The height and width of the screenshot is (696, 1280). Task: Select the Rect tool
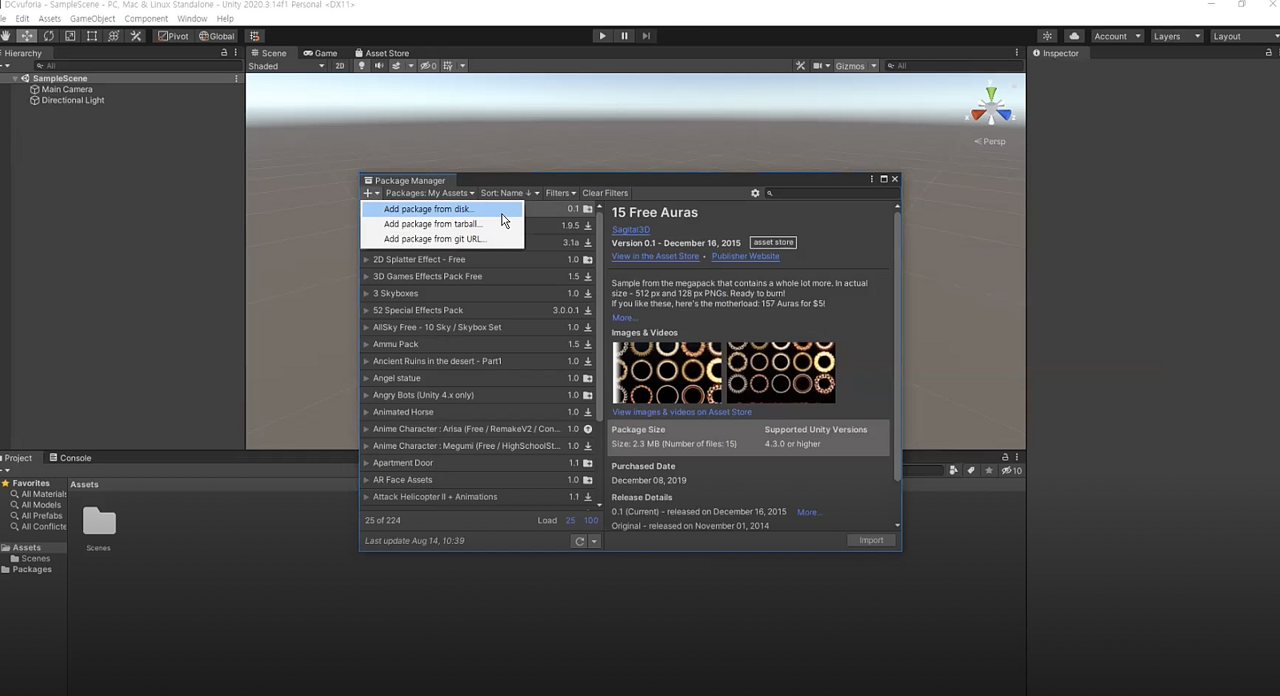click(x=92, y=36)
